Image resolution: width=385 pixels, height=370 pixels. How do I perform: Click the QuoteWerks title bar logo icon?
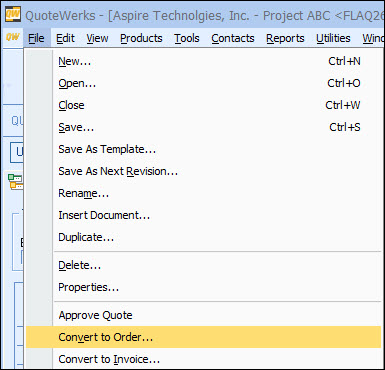12,15
